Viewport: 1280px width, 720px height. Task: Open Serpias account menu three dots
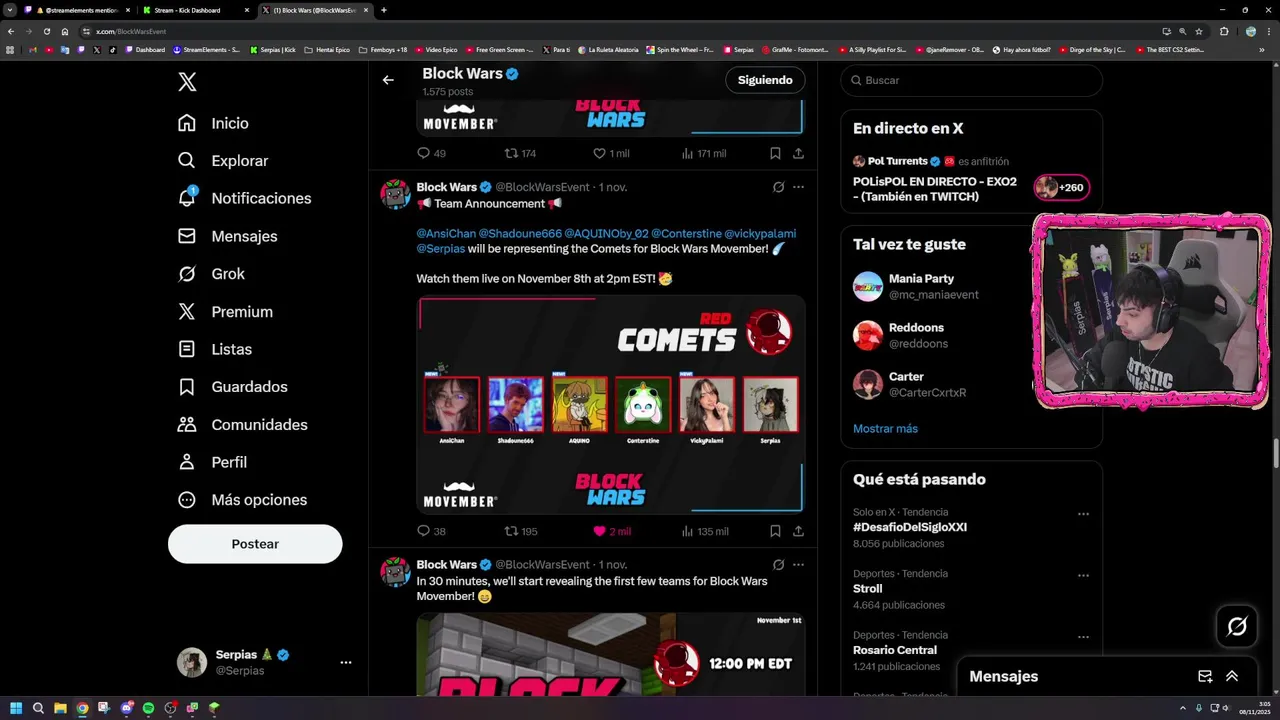(345, 662)
